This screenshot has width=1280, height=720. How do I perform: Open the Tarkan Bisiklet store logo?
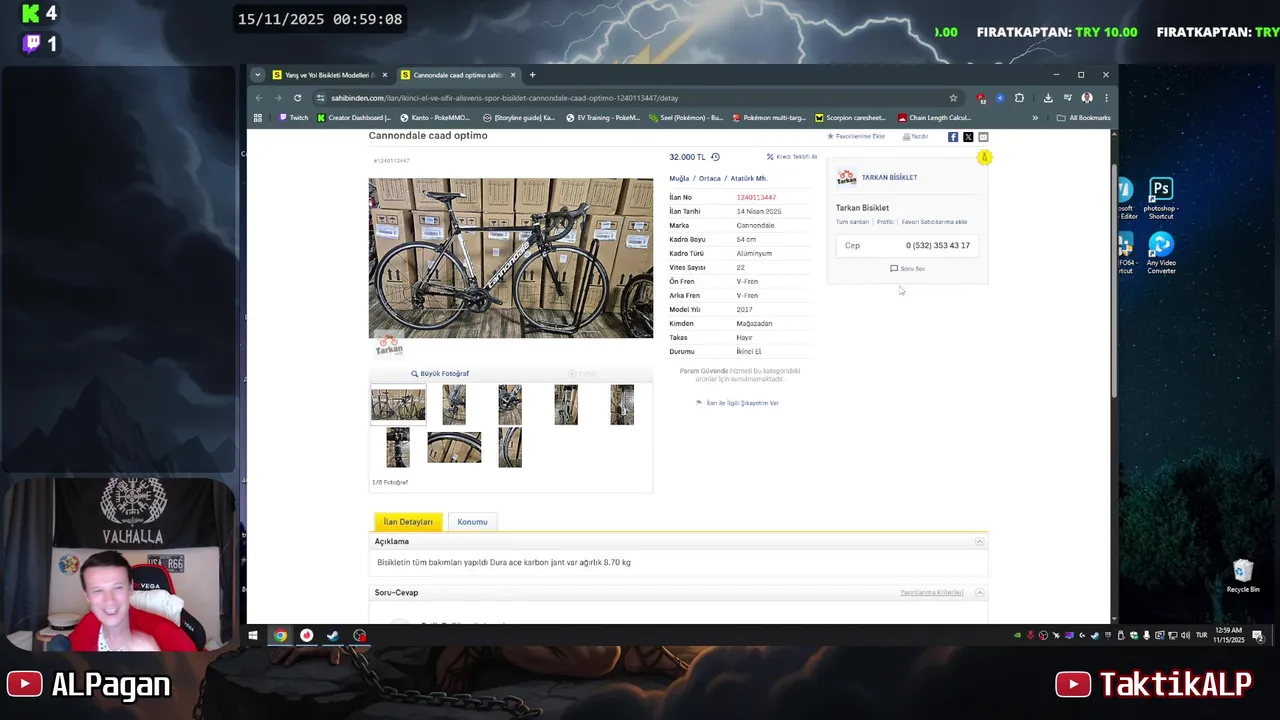pyautogui.click(x=846, y=177)
